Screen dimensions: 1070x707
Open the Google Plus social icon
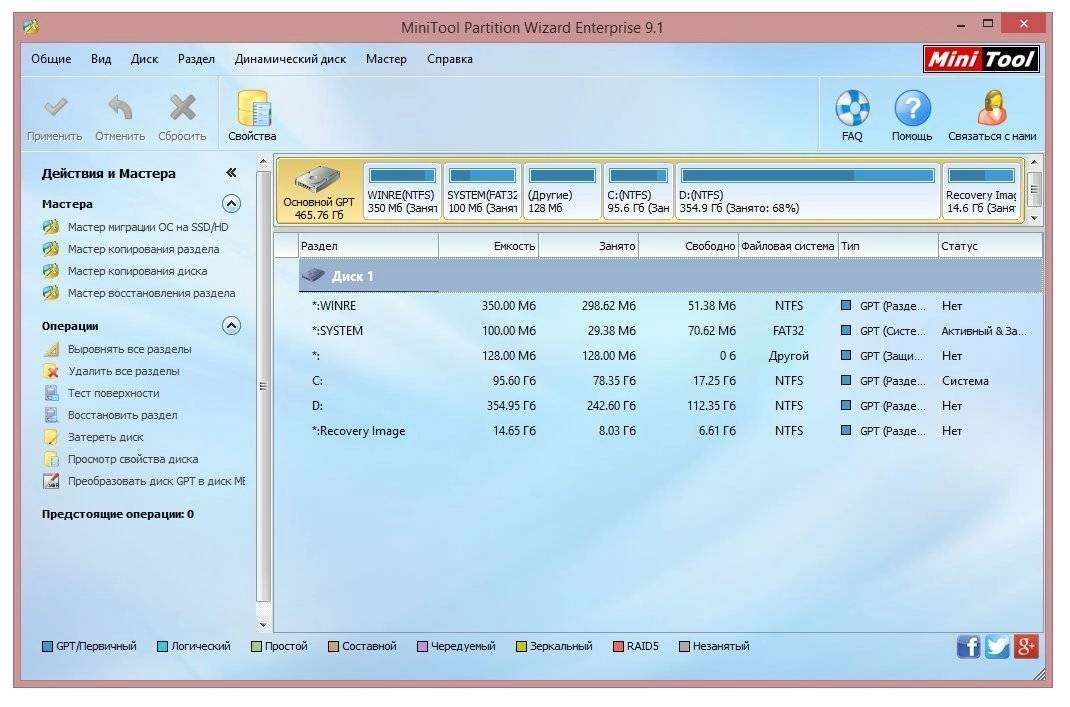[x=1026, y=646]
